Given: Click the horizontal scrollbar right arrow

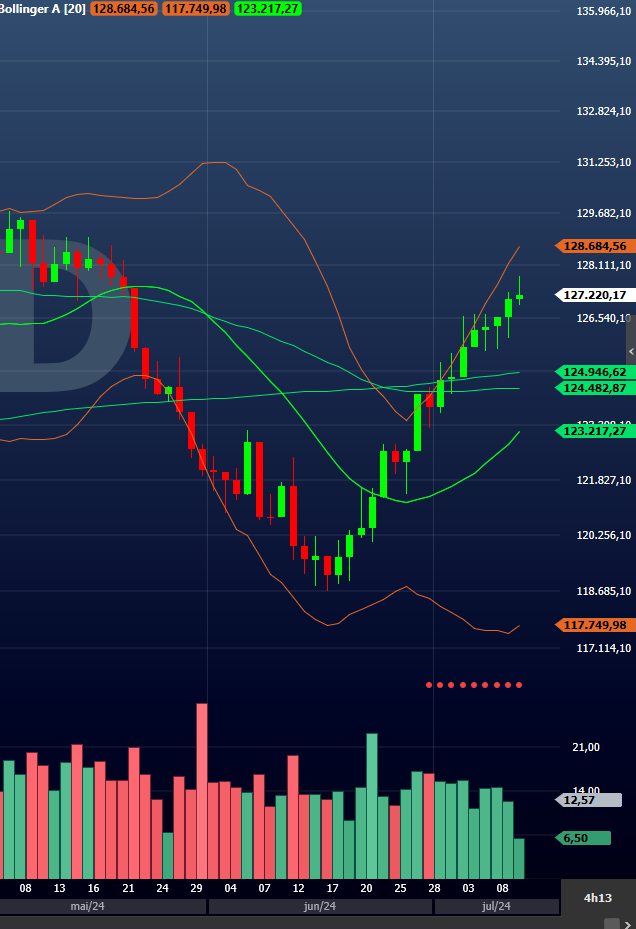Looking at the screenshot, I should coord(628,924).
